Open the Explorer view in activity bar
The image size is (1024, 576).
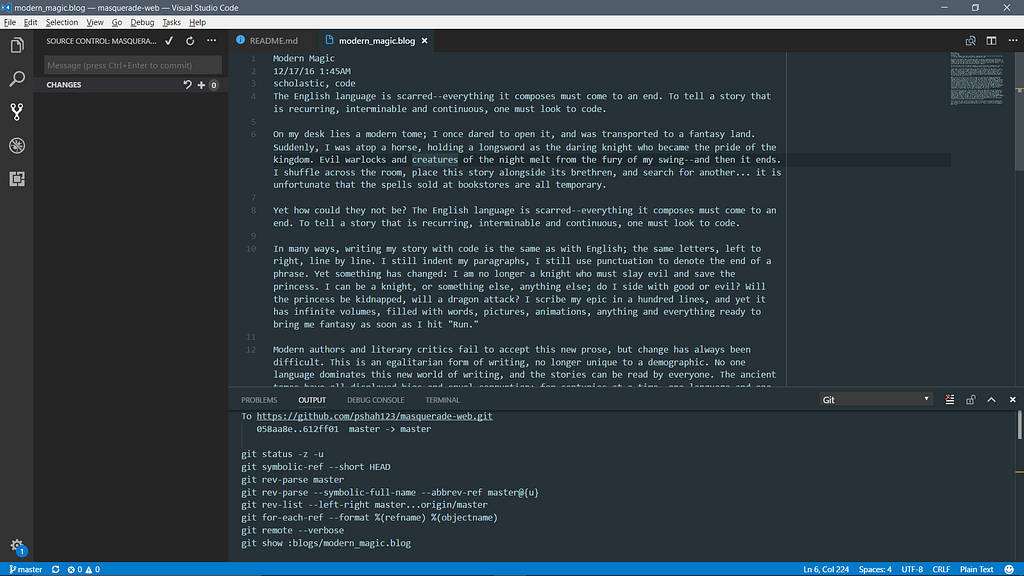pyautogui.click(x=17, y=45)
